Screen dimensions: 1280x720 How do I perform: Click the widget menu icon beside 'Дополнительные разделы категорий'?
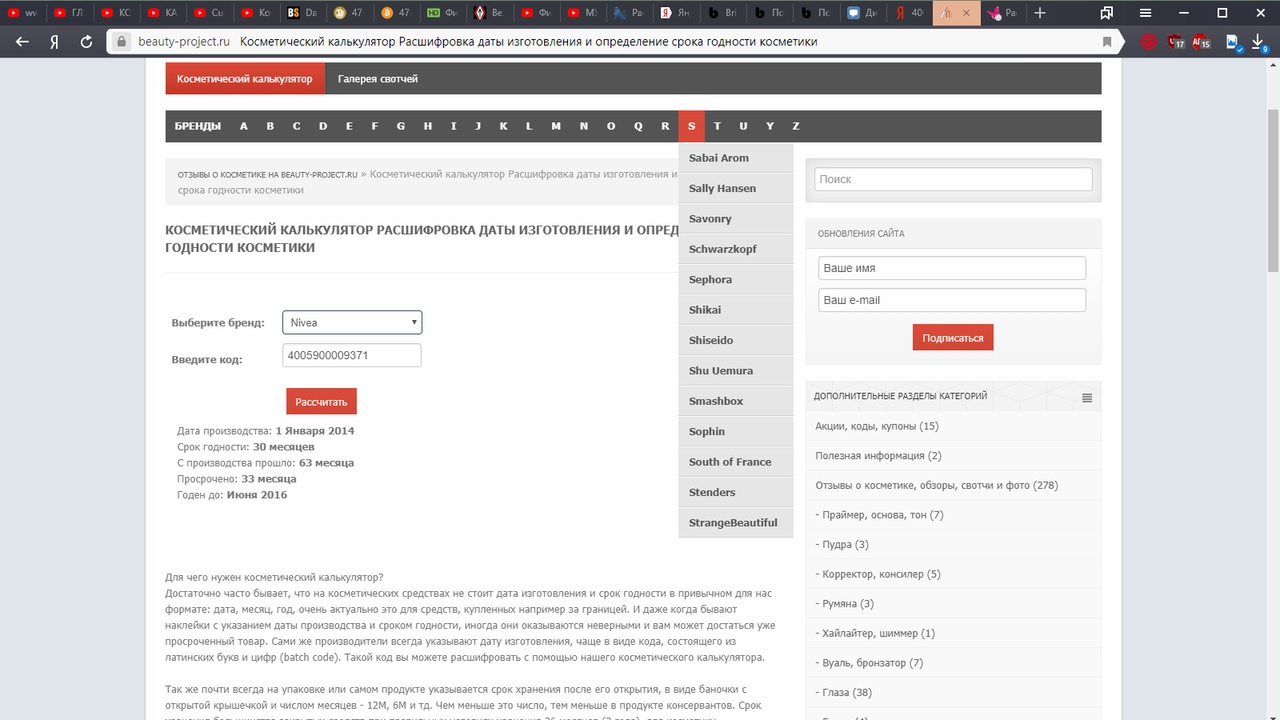tap(1087, 398)
